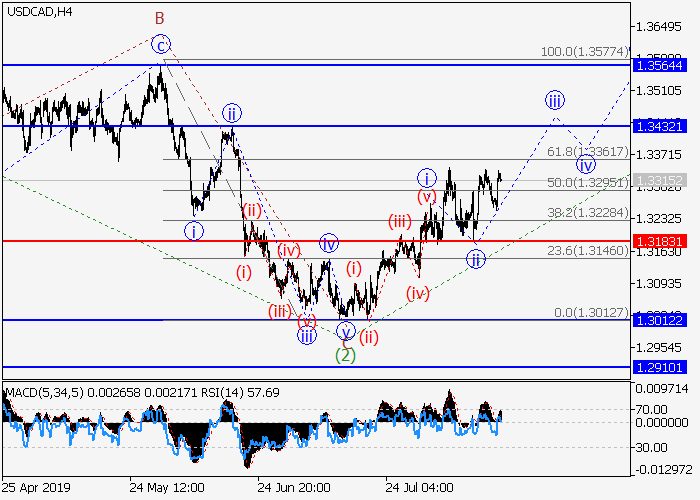
Task: Click the '24 May 12:00' time axis label
Action: tap(166, 487)
